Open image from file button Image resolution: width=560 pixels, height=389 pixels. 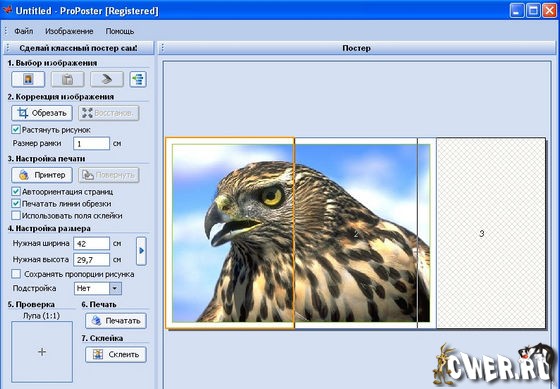pyautogui.click(x=28, y=79)
